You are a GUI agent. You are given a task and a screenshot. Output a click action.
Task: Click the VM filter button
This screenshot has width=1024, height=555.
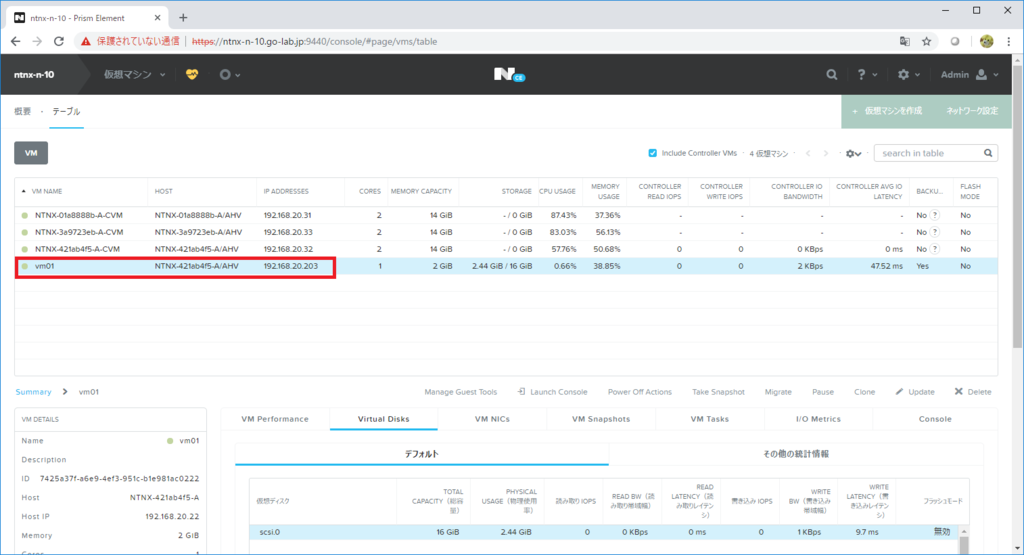pyautogui.click(x=31, y=153)
